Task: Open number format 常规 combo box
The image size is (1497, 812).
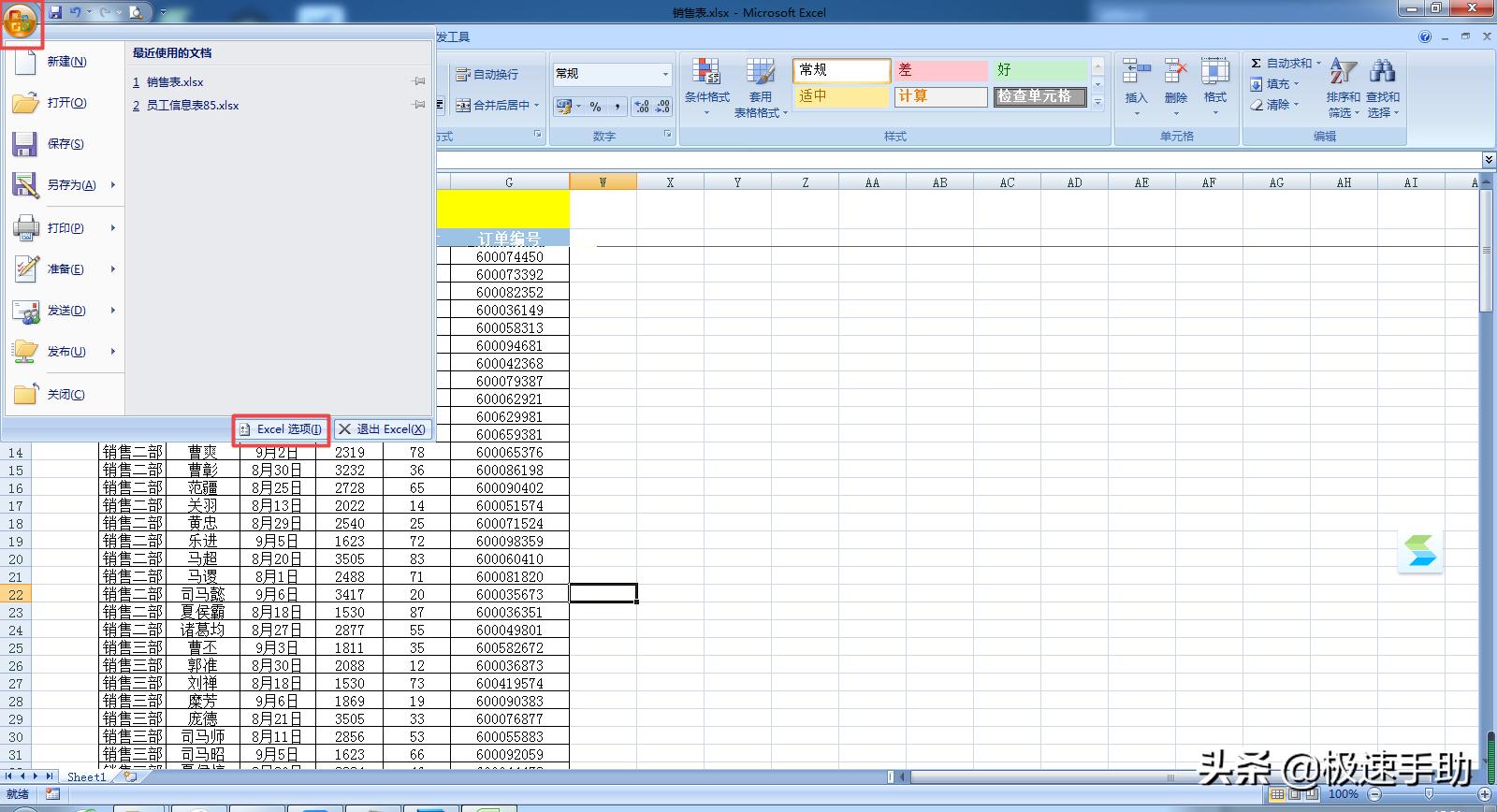Action: [x=612, y=74]
